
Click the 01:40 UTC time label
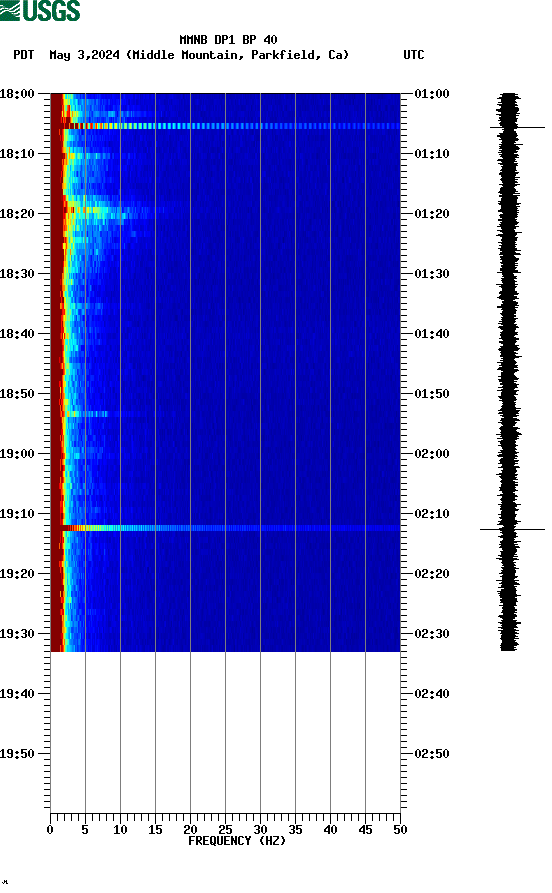click(432, 334)
